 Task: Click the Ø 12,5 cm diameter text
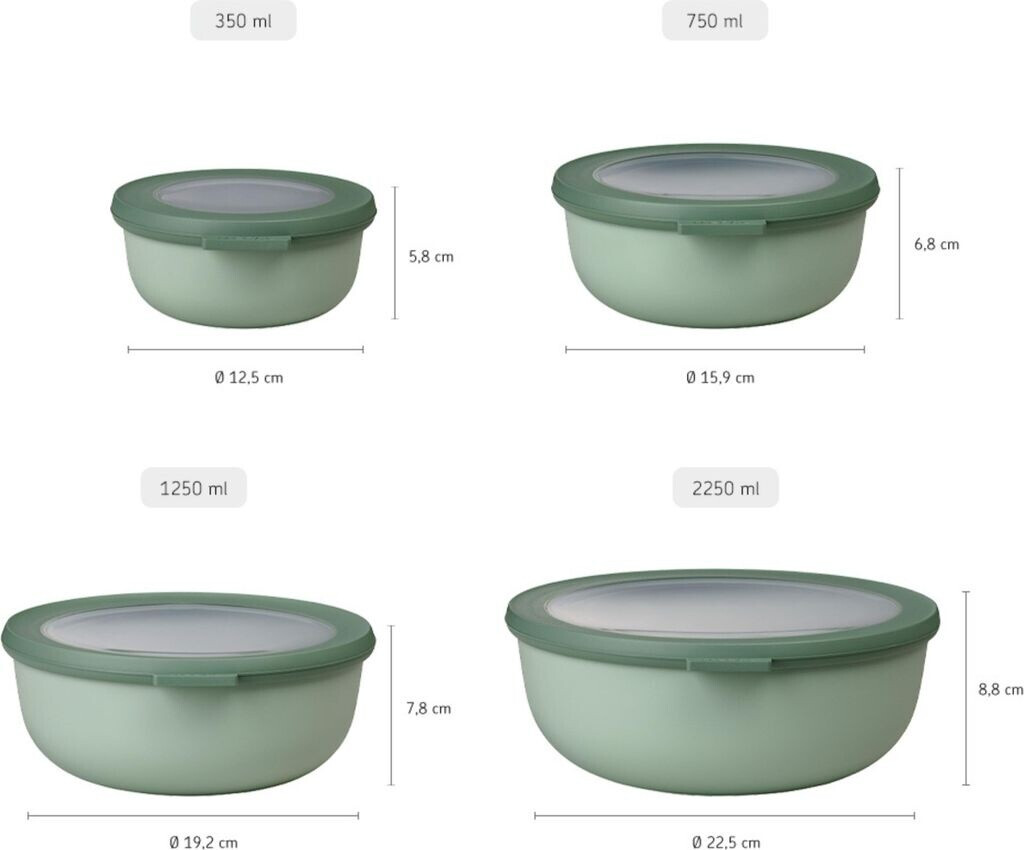[x=249, y=377]
